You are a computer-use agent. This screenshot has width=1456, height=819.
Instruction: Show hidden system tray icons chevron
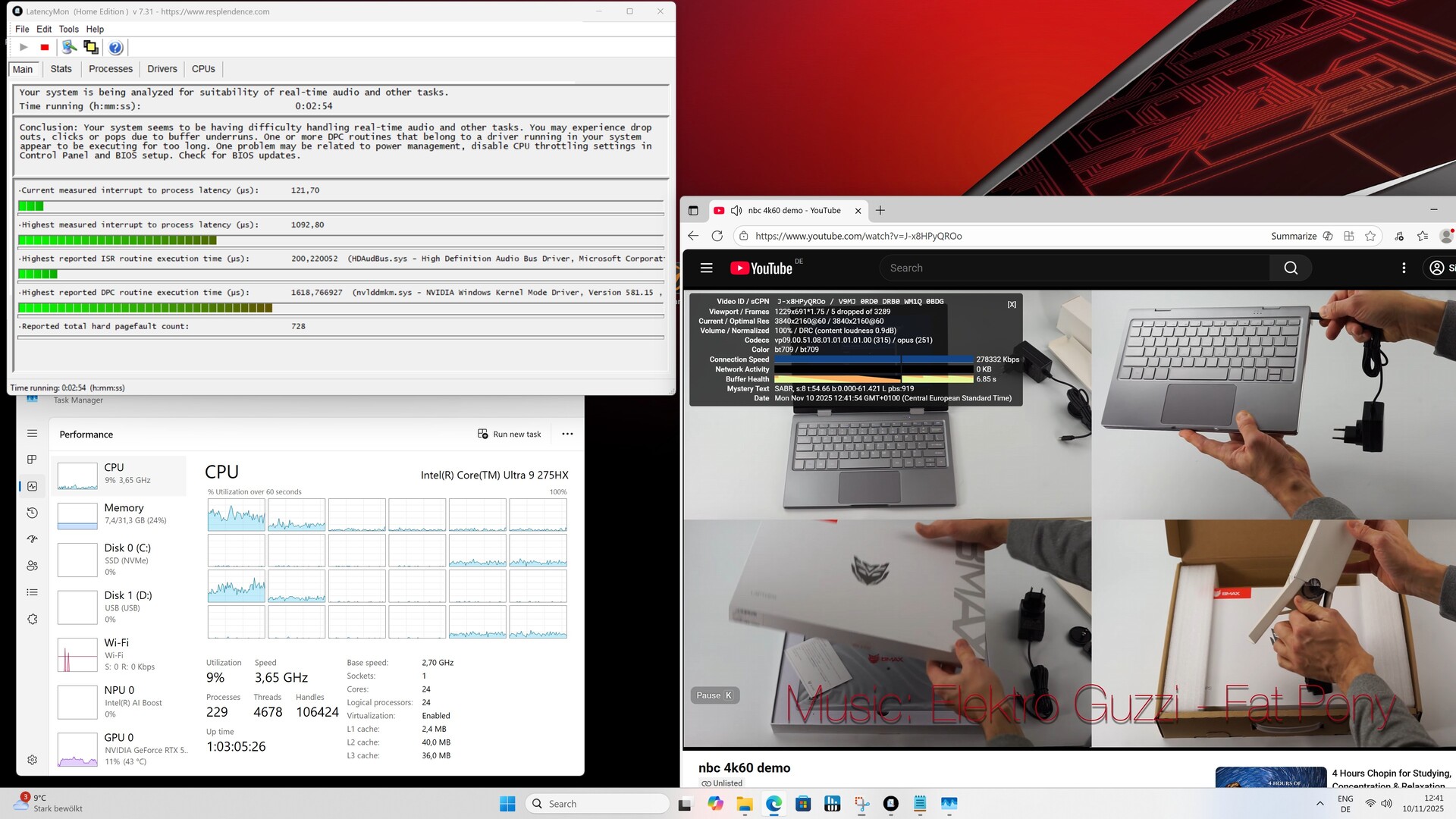point(1319,804)
